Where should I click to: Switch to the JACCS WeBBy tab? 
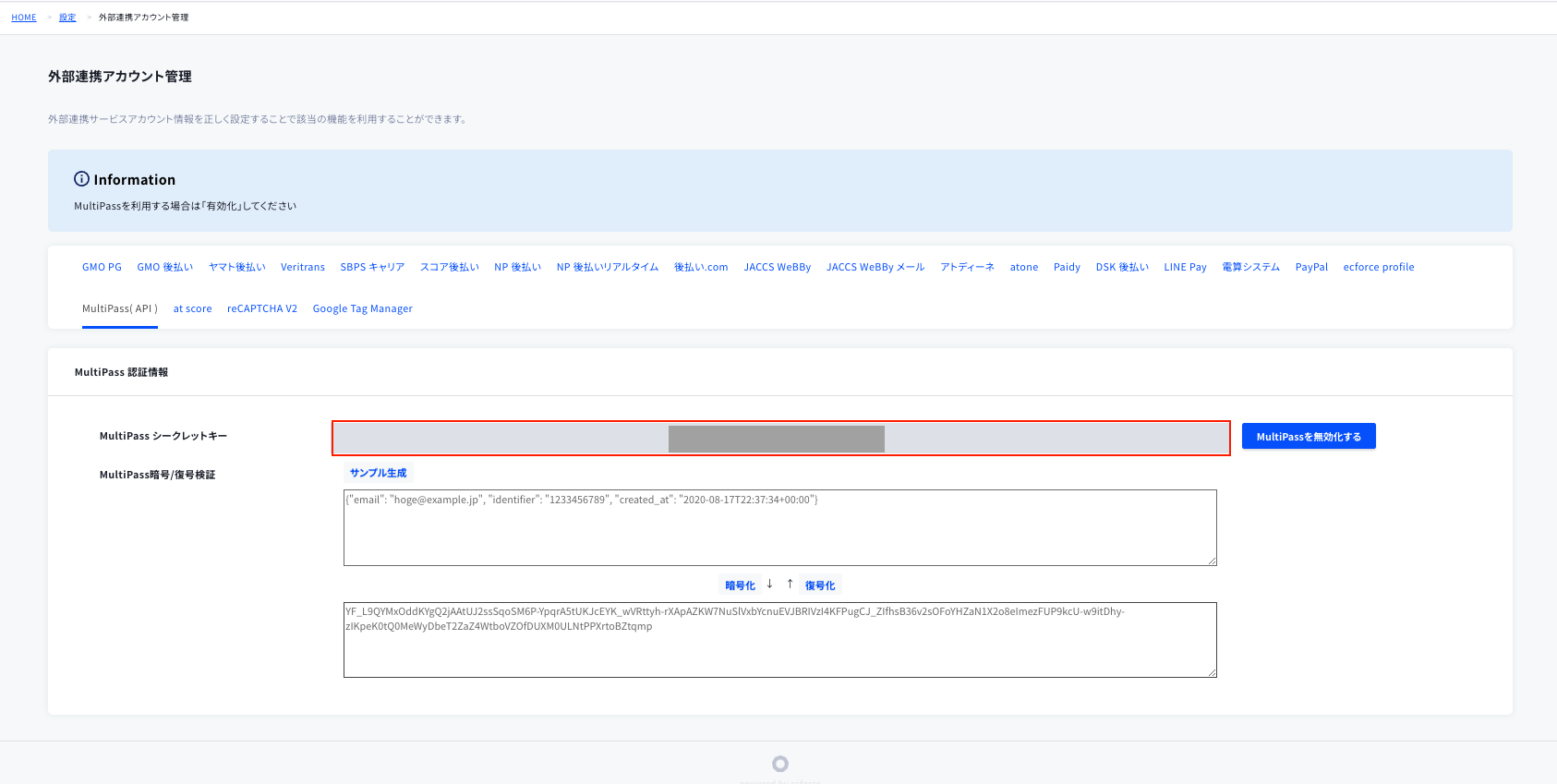point(778,267)
